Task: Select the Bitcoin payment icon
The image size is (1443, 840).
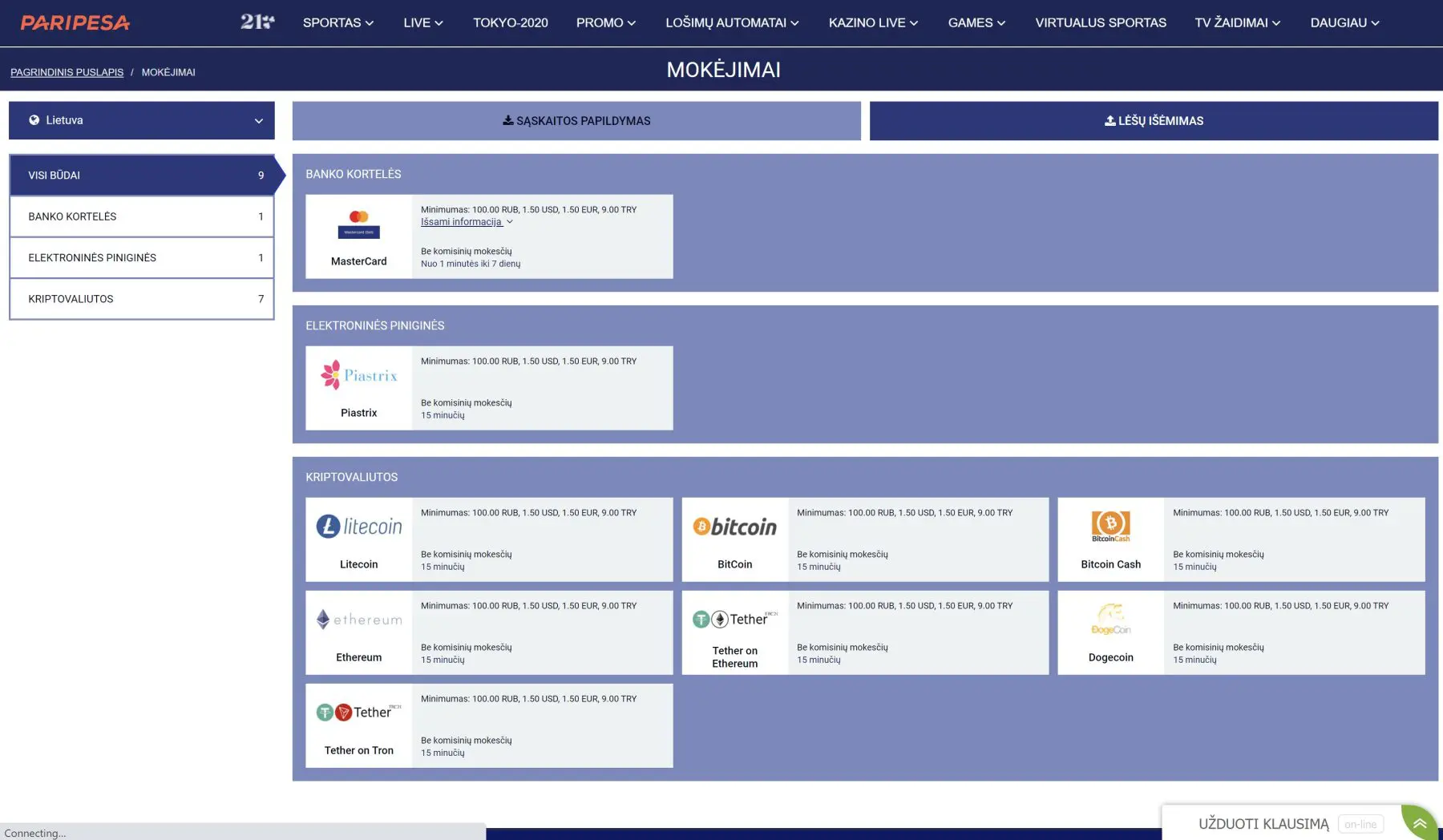Action: pos(734,527)
